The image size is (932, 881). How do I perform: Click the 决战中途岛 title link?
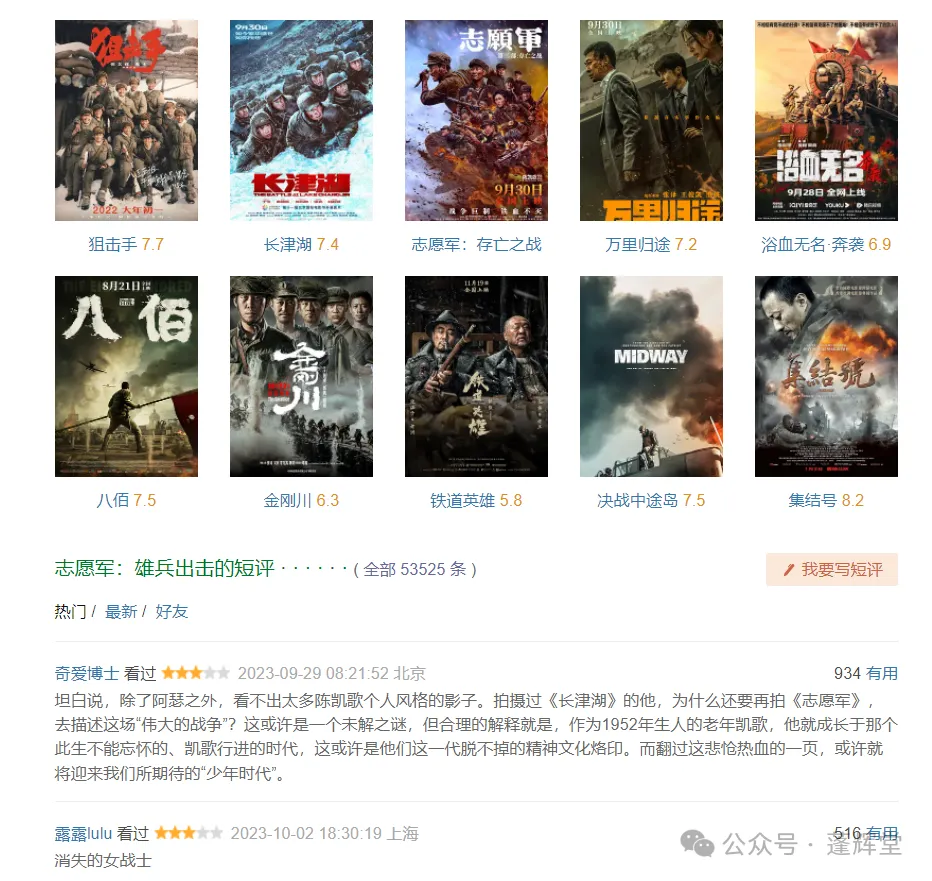pyautogui.click(x=637, y=501)
